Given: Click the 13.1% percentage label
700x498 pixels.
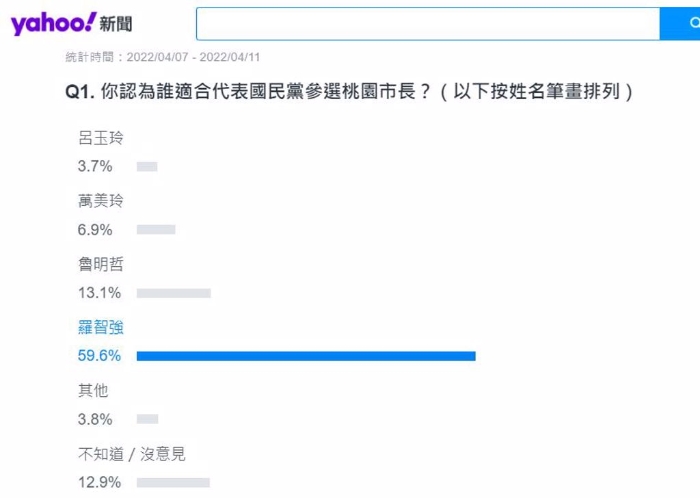Looking at the screenshot, I should click(x=99, y=293).
